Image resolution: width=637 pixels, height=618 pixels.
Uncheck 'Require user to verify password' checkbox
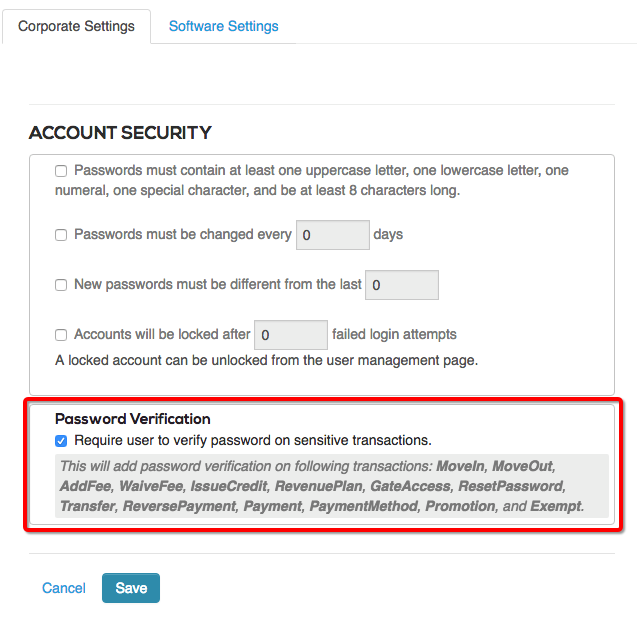point(61,440)
